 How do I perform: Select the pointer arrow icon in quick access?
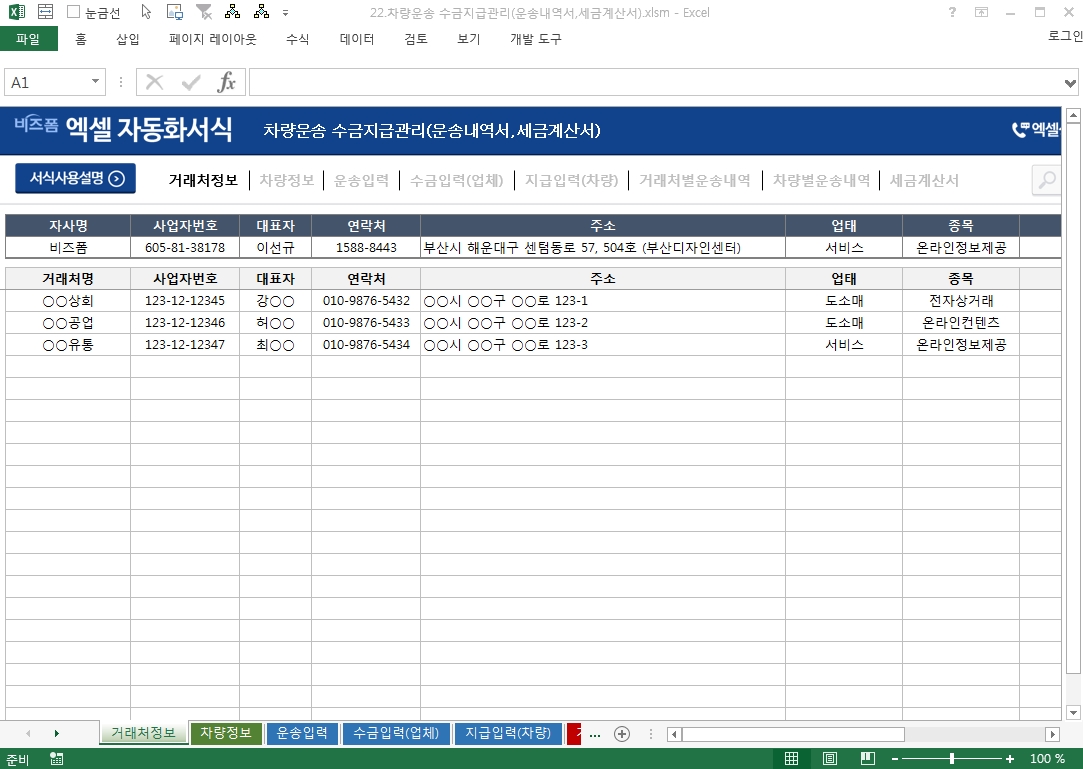[x=146, y=12]
